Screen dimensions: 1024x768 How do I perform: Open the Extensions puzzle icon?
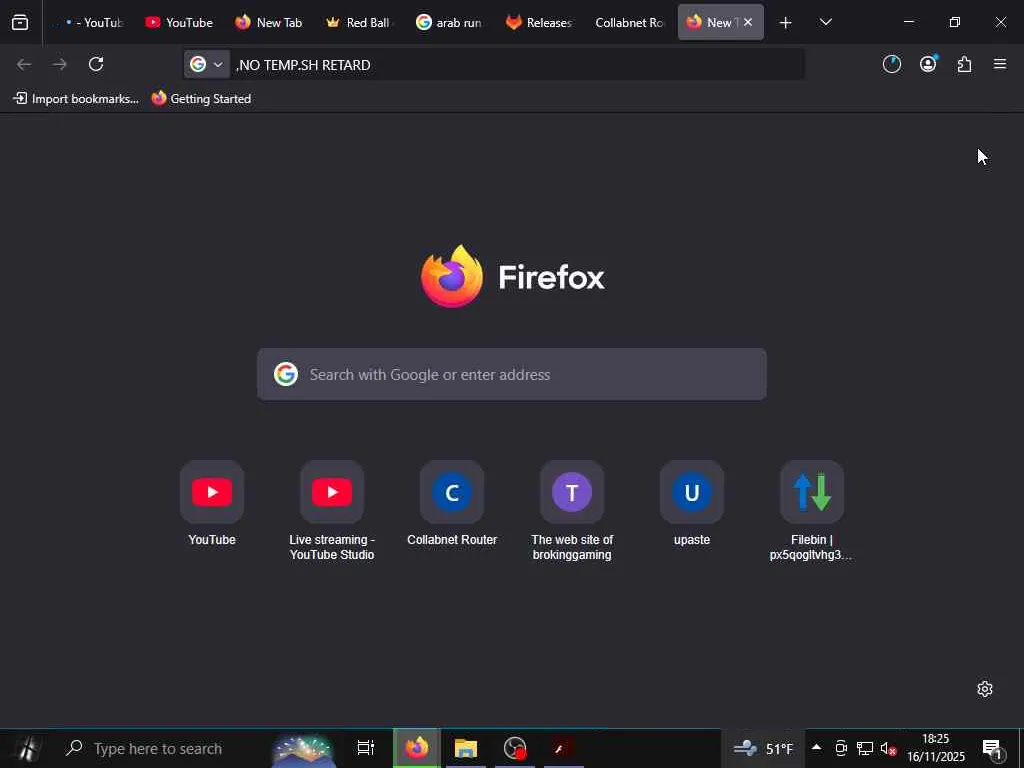coord(964,64)
